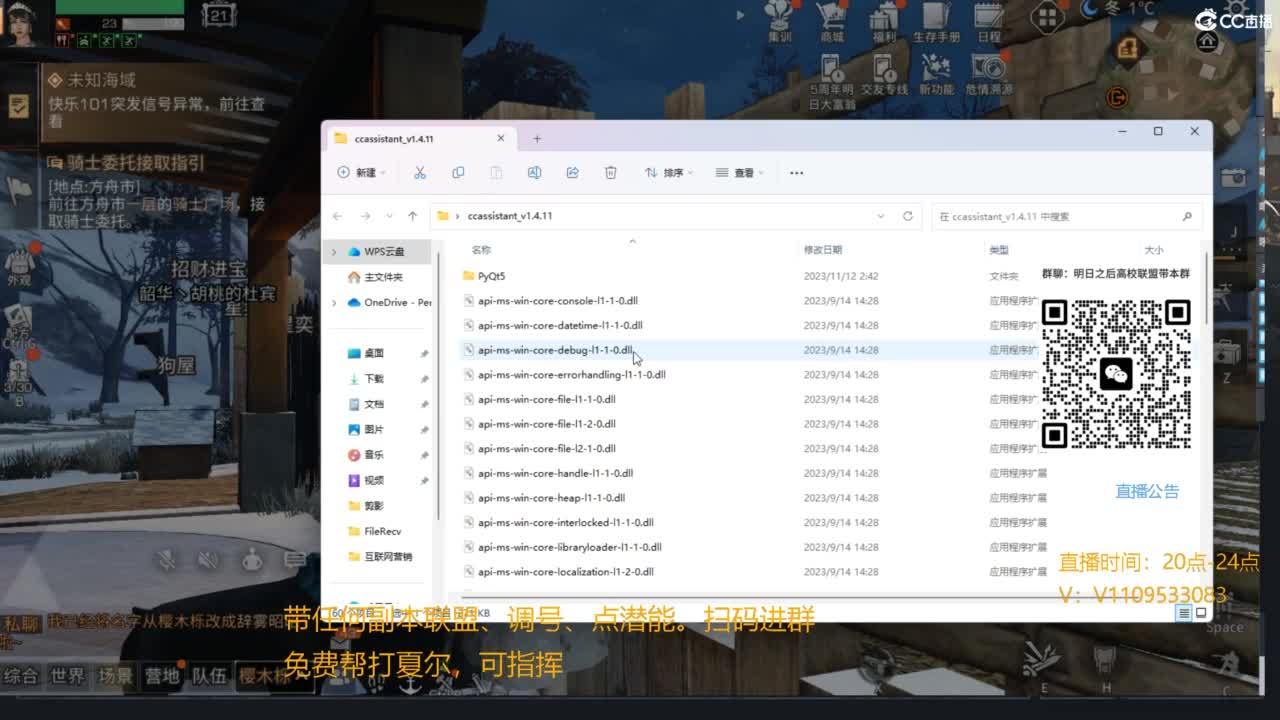Click ccassistant_v1.4.11 in the address bar

pos(510,216)
